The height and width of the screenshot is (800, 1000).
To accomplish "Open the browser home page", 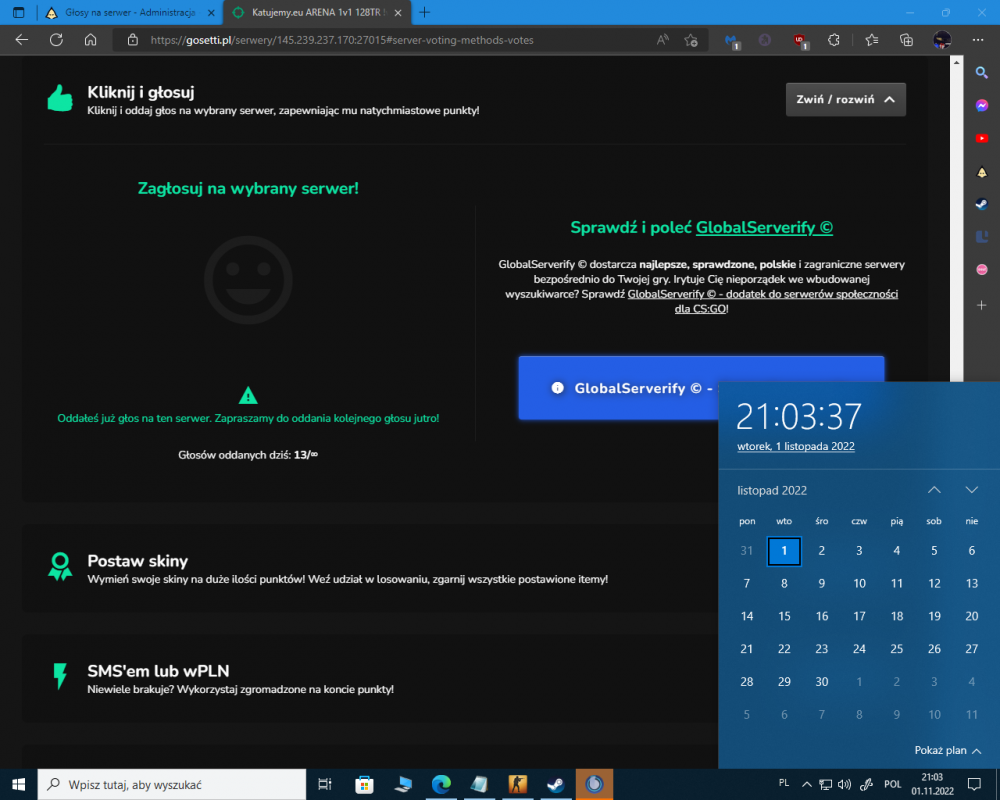I will (x=91, y=40).
